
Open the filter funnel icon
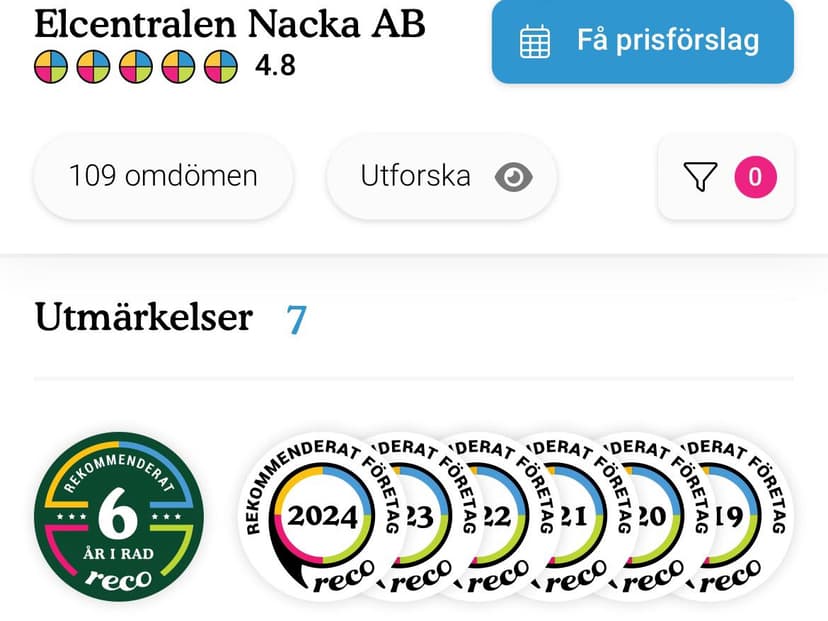[700, 176]
